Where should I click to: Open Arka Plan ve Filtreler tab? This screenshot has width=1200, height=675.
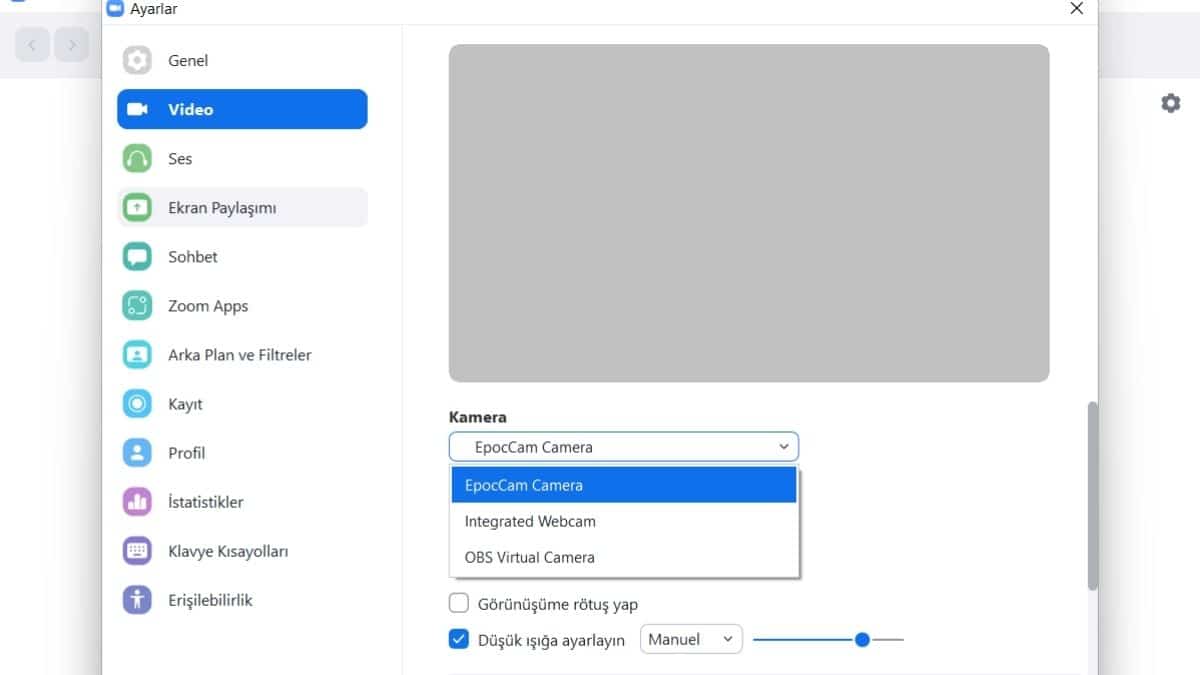(242, 354)
